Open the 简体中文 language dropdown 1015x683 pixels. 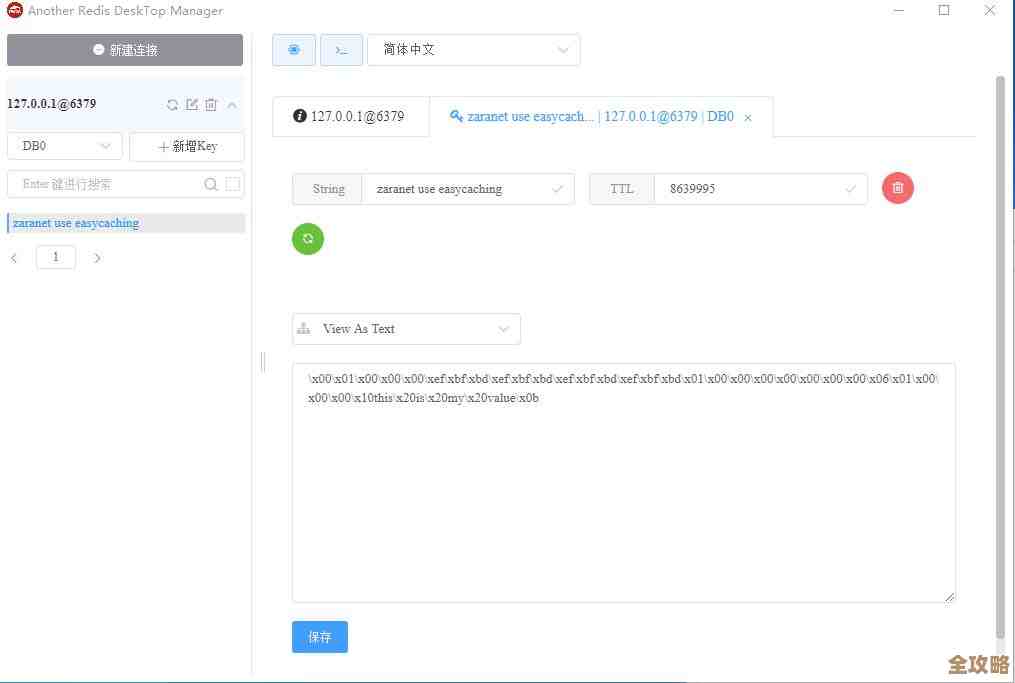(x=473, y=49)
